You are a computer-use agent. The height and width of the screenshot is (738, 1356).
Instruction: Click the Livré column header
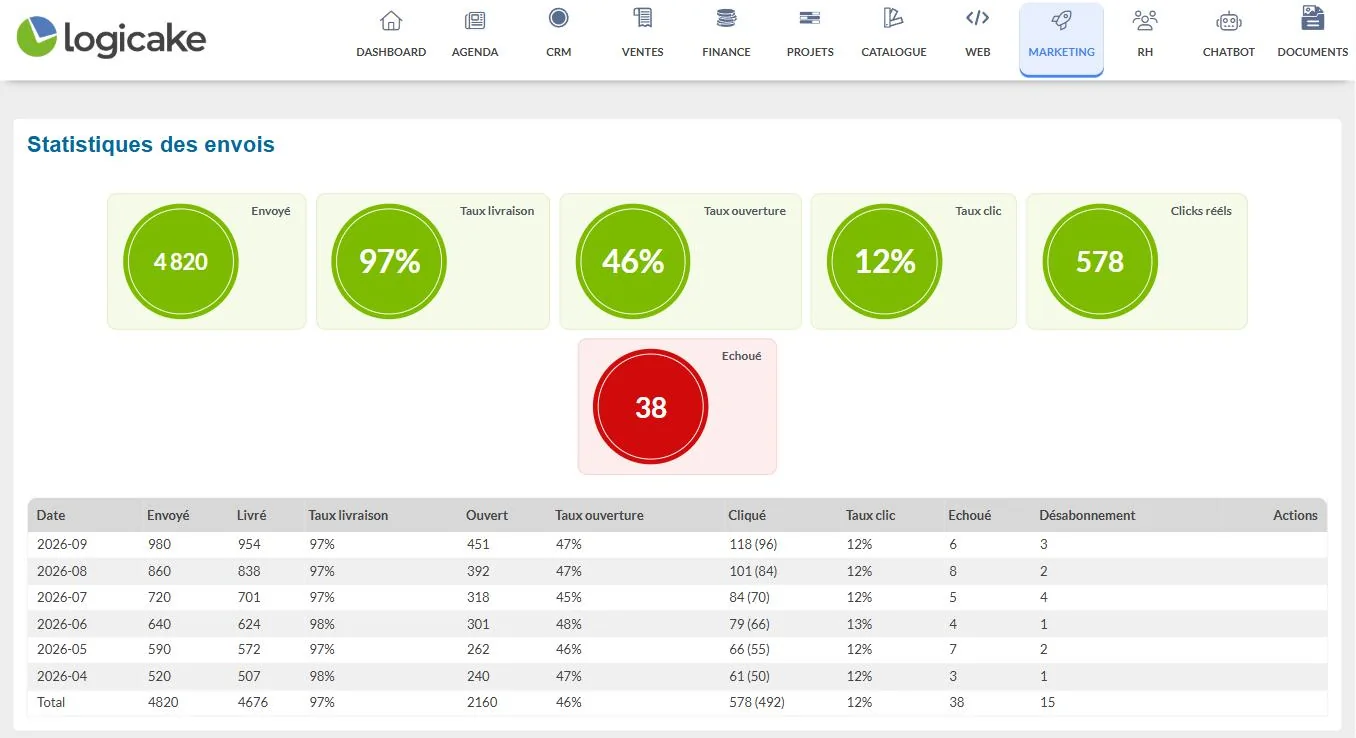point(252,516)
